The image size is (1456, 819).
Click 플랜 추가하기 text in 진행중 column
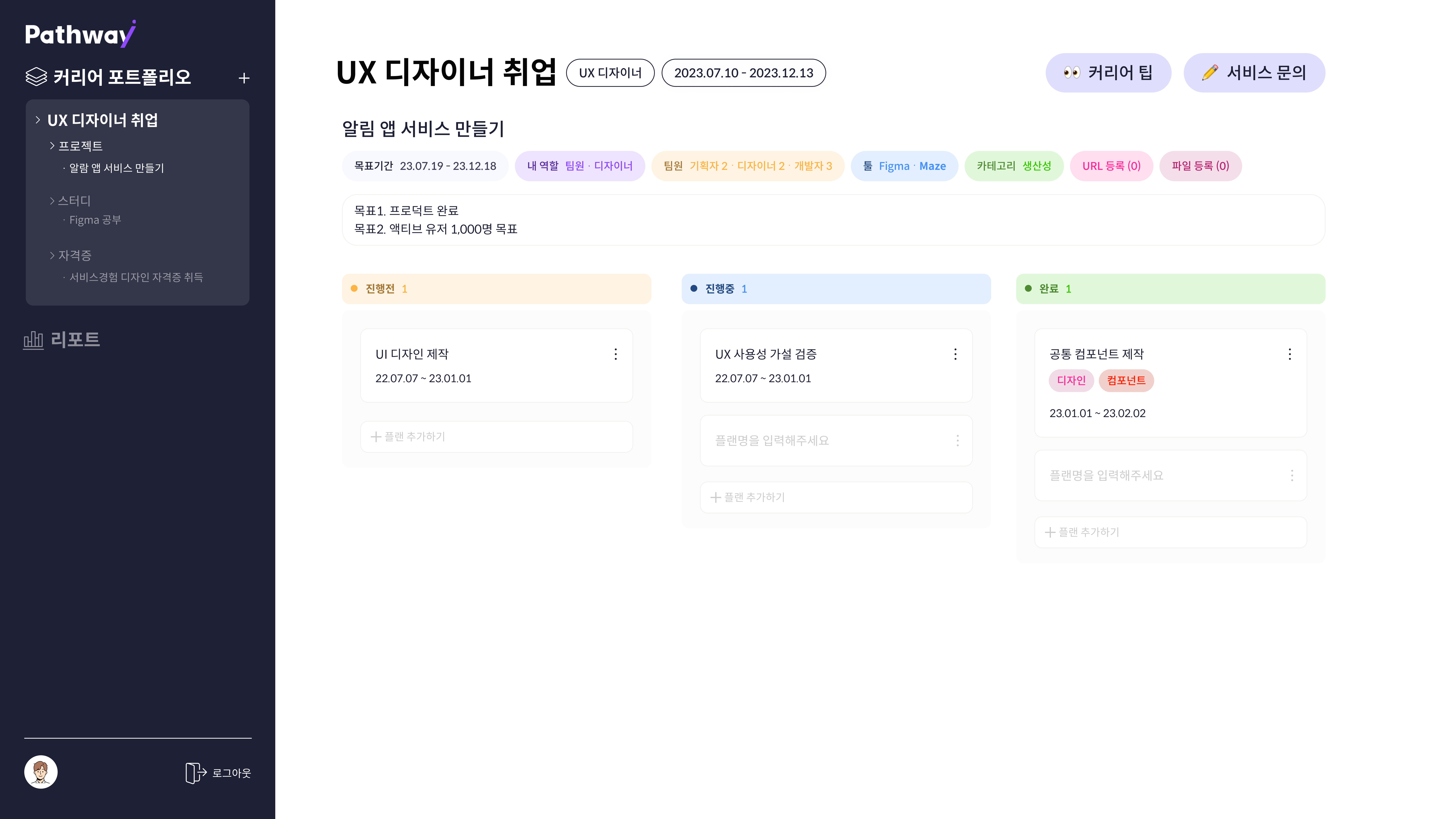tap(755, 497)
